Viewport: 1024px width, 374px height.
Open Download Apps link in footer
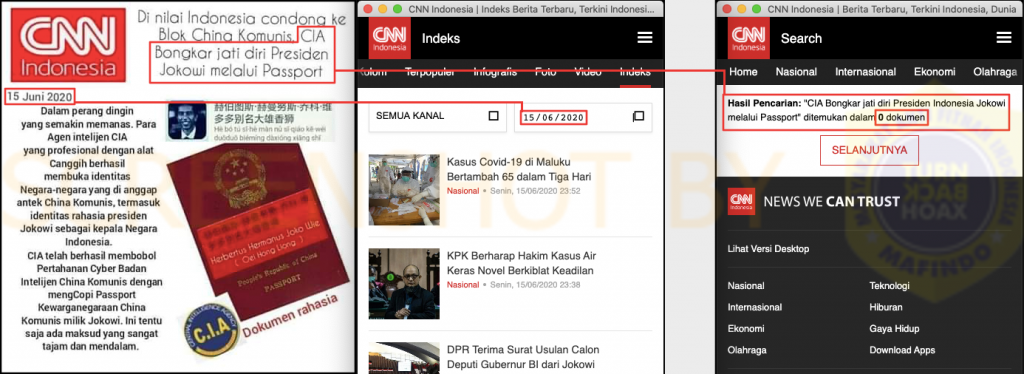pyautogui.click(x=902, y=350)
